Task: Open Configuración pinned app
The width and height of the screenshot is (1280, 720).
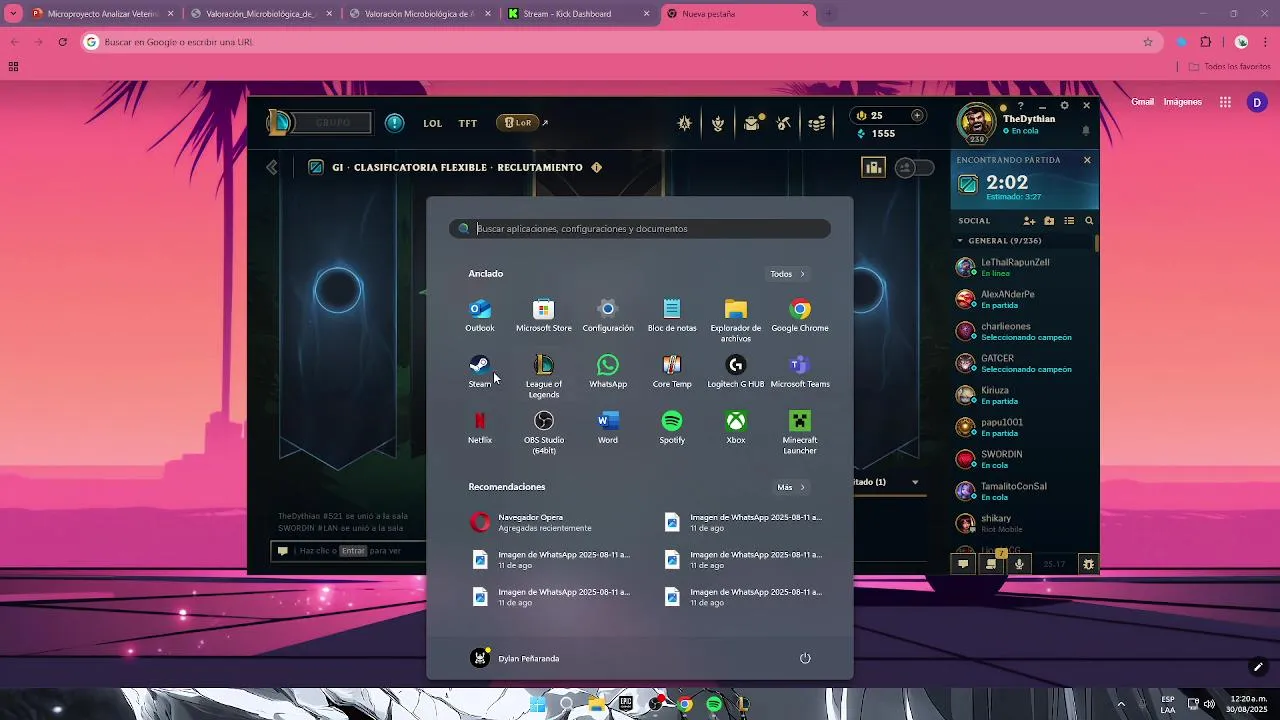Action: tap(608, 316)
